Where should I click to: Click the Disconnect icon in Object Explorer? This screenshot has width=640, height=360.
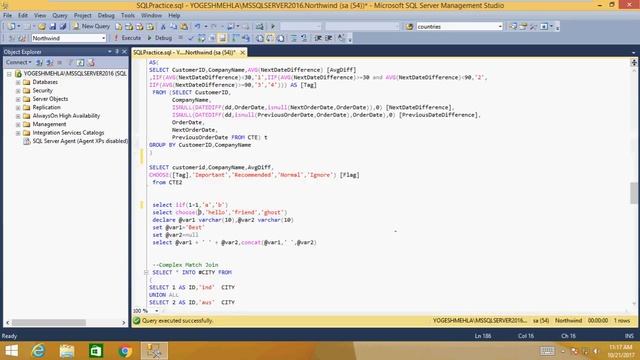click(x=49, y=62)
